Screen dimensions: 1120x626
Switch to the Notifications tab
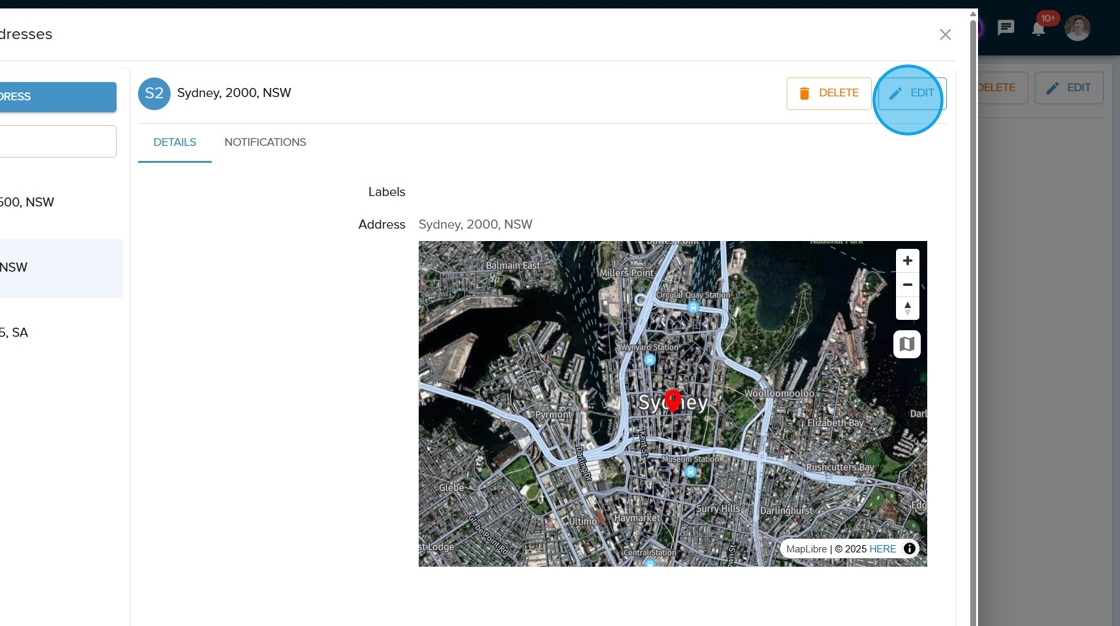click(265, 143)
